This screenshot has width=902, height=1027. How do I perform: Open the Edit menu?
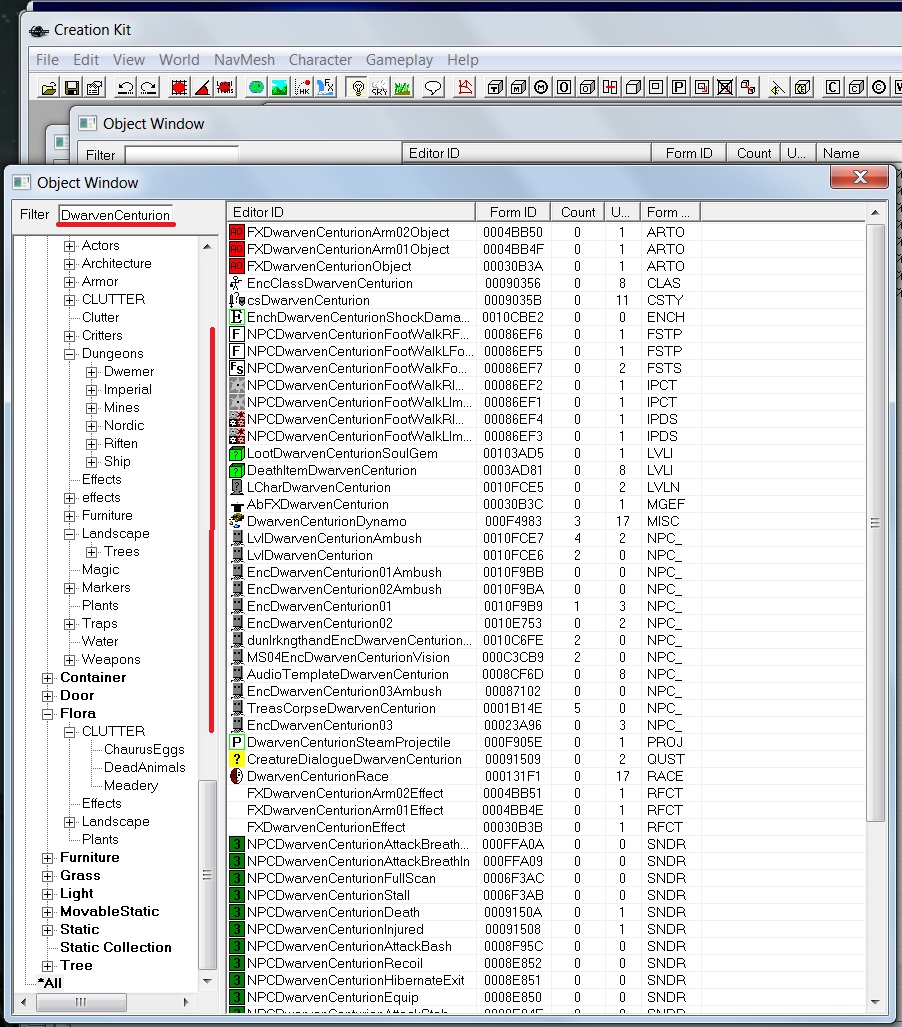pos(86,60)
